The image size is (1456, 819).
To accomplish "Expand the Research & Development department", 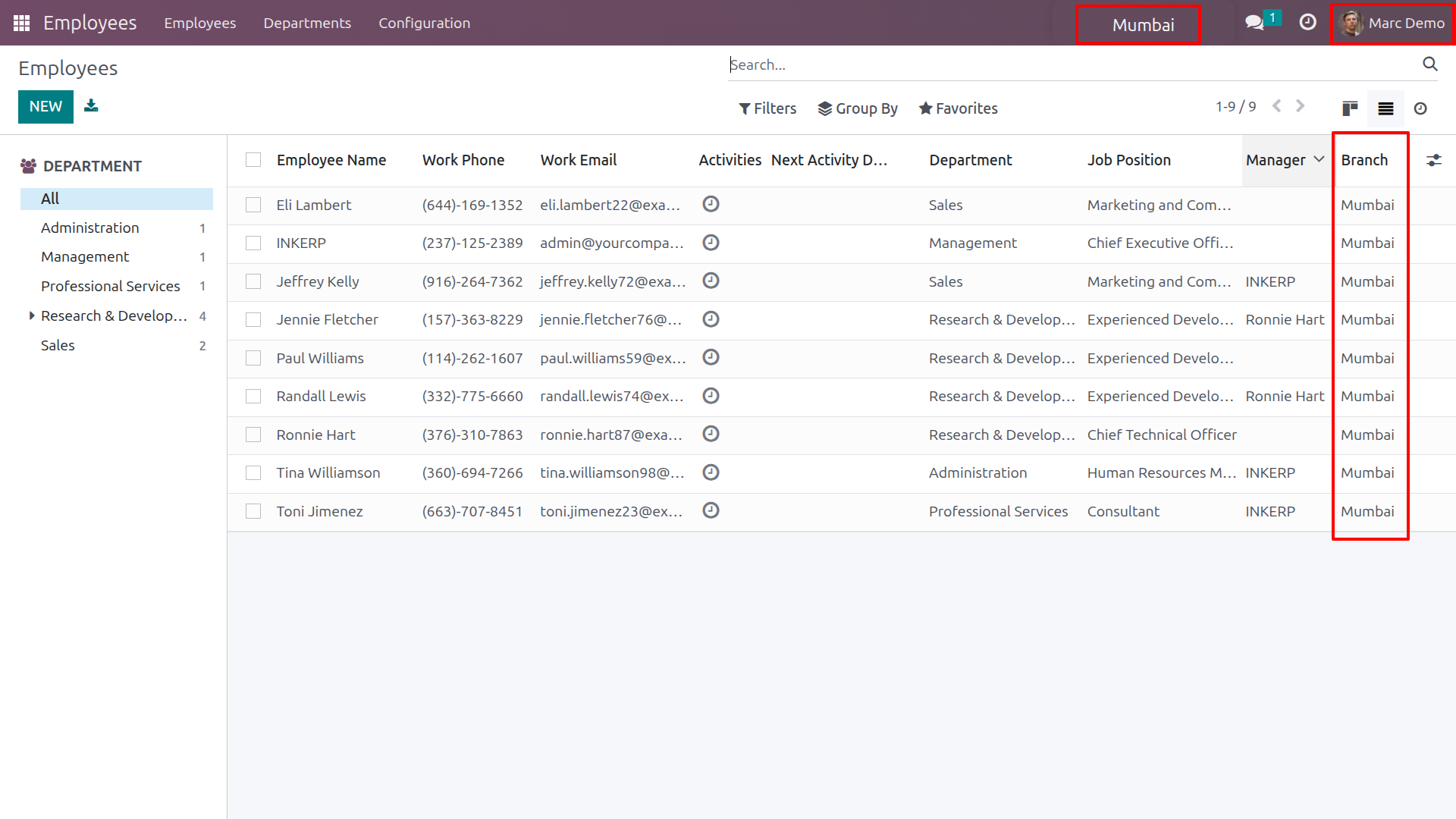I will coord(31,315).
